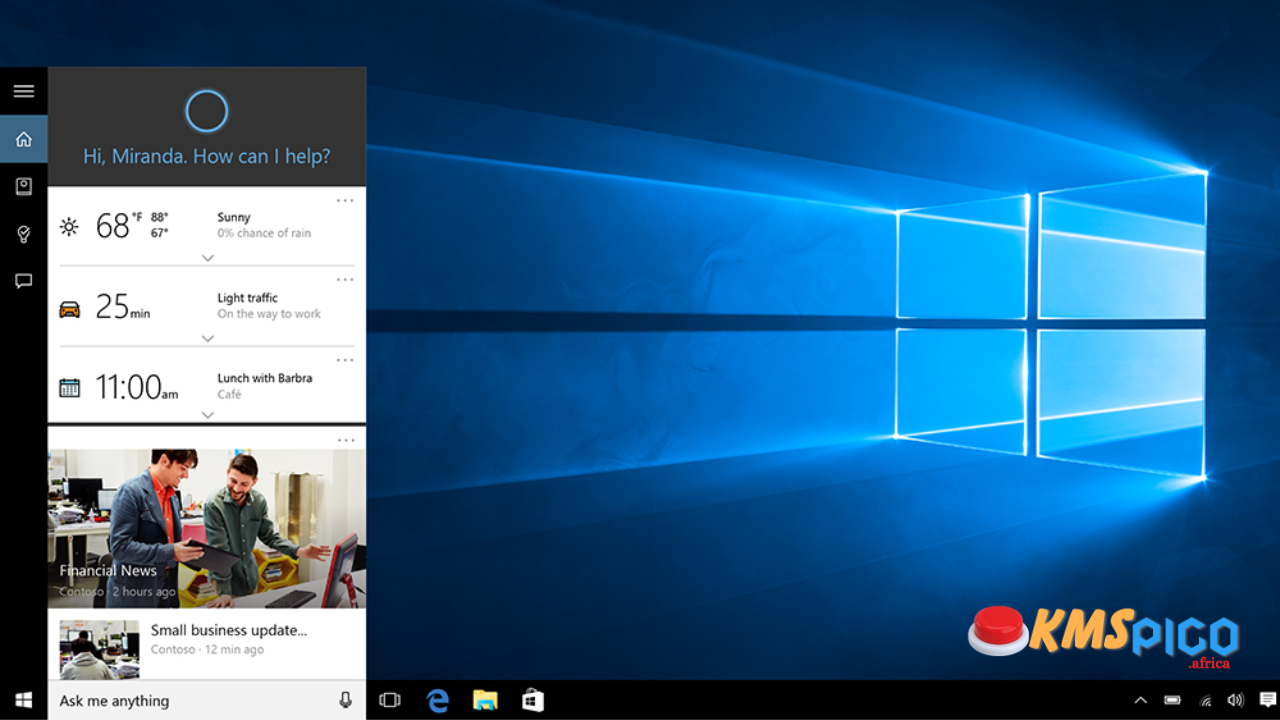Click the 88° high temperature value

[159, 217]
